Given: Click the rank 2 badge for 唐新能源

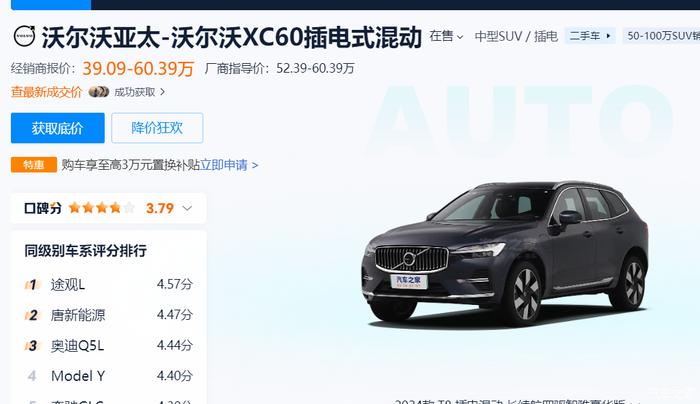Looking at the screenshot, I should [32, 315].
